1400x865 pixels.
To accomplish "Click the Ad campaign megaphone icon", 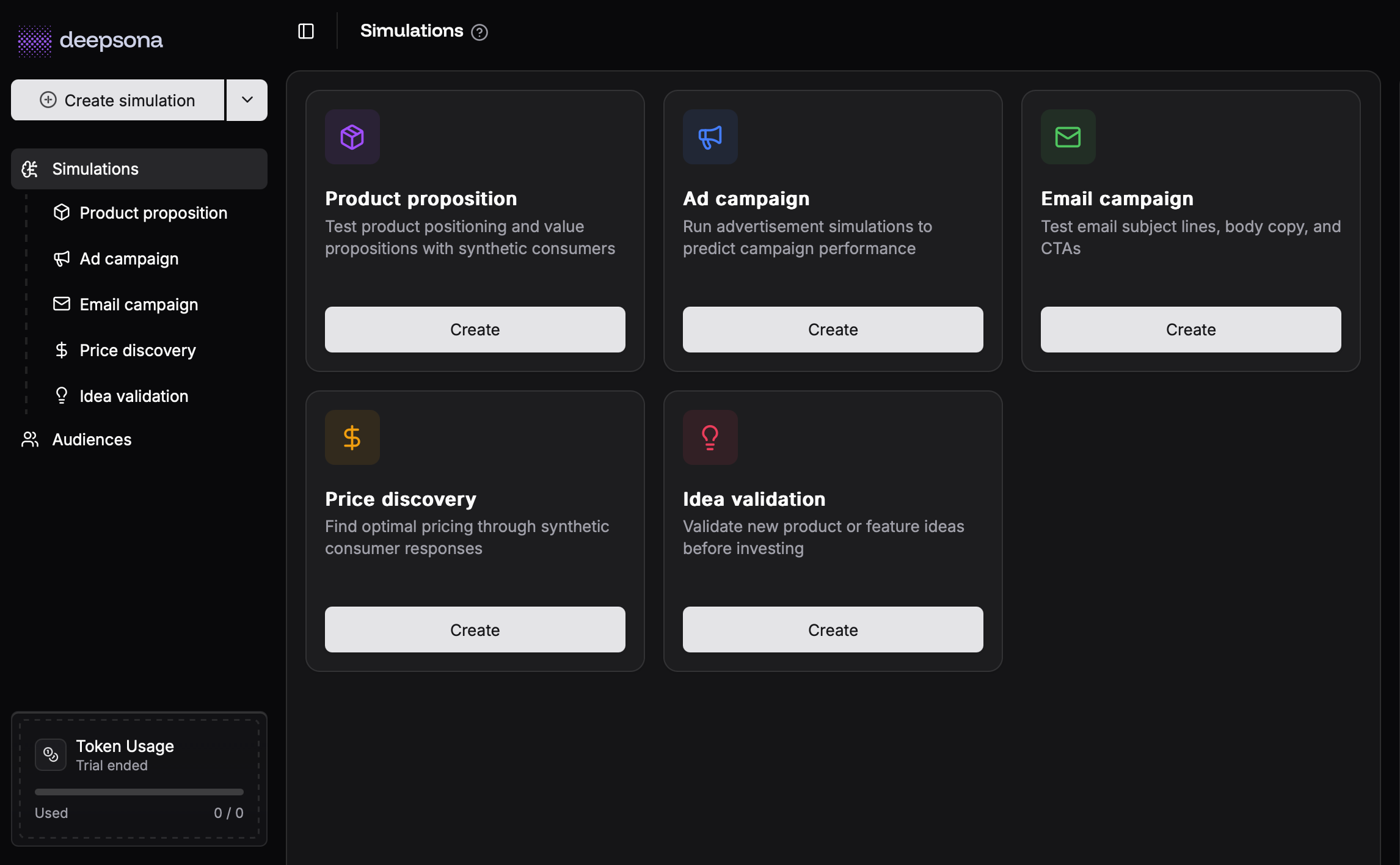I will [x=710, y=137].
